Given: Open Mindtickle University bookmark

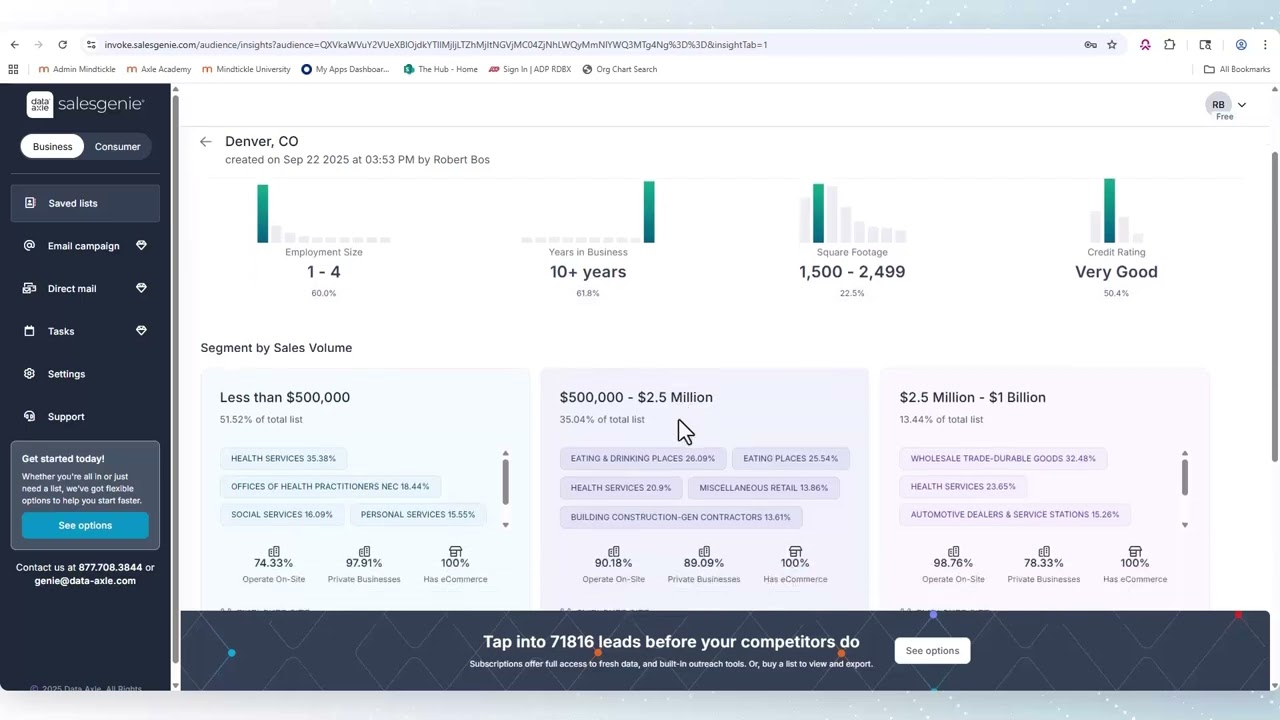Looking at the screenshot, I should (246, 69).
